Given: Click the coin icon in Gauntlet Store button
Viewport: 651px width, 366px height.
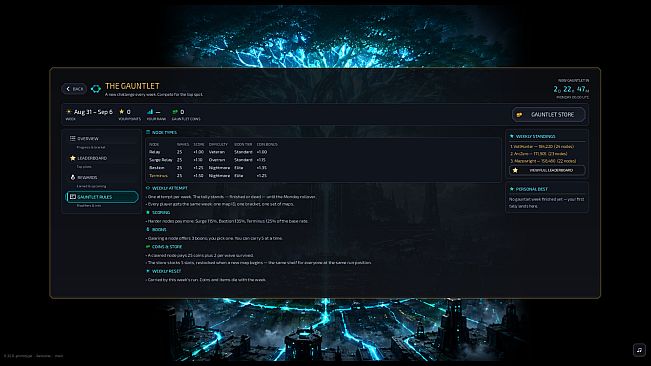Looking at the screenshot, I should [519, 115].
